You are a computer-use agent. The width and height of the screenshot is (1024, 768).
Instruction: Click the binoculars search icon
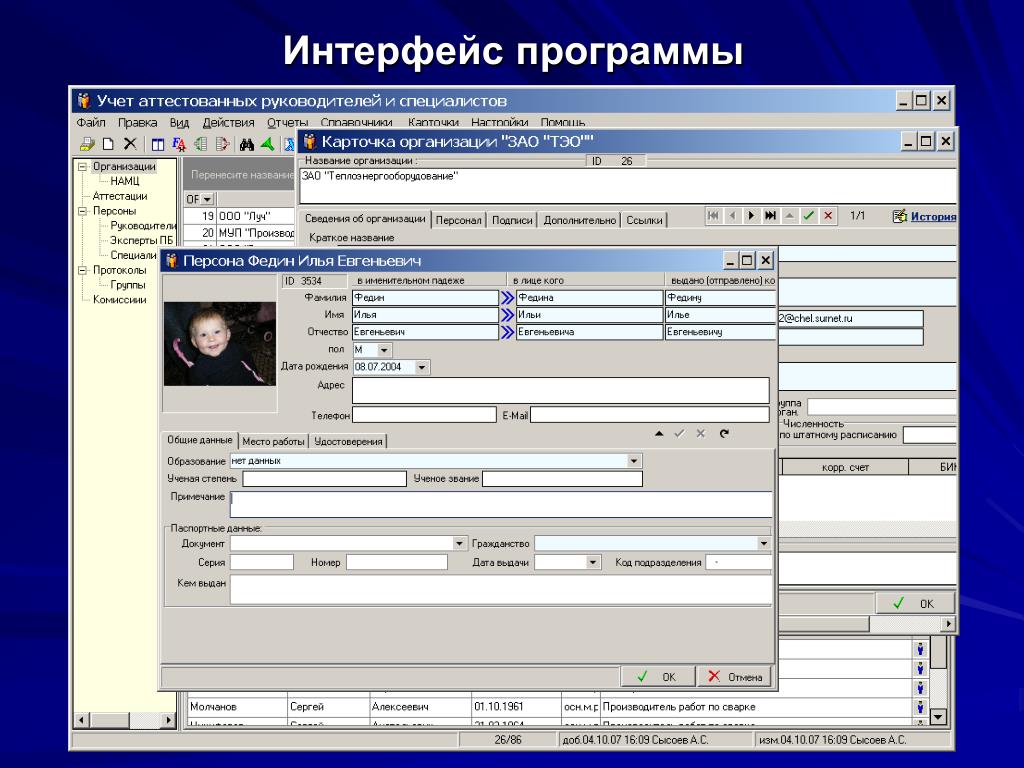[x=246, y=144]
